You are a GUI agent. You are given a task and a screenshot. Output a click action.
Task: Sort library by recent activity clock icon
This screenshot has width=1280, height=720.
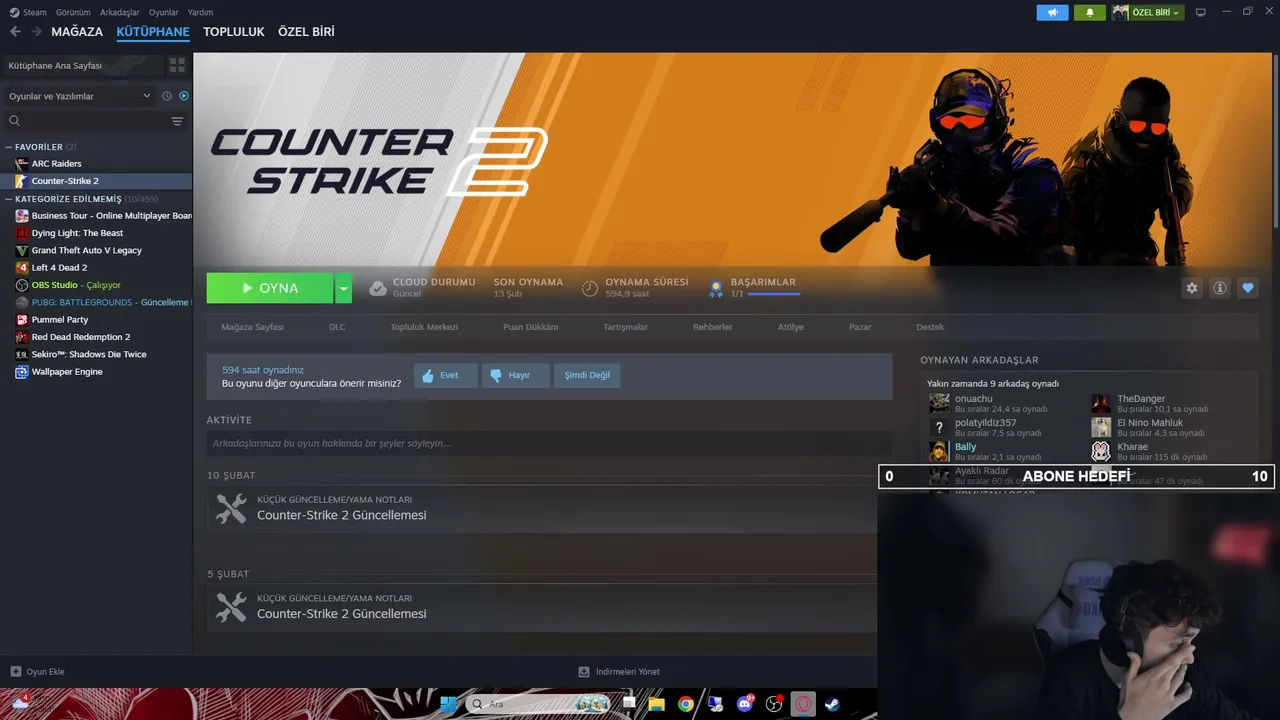coord(167,96)
